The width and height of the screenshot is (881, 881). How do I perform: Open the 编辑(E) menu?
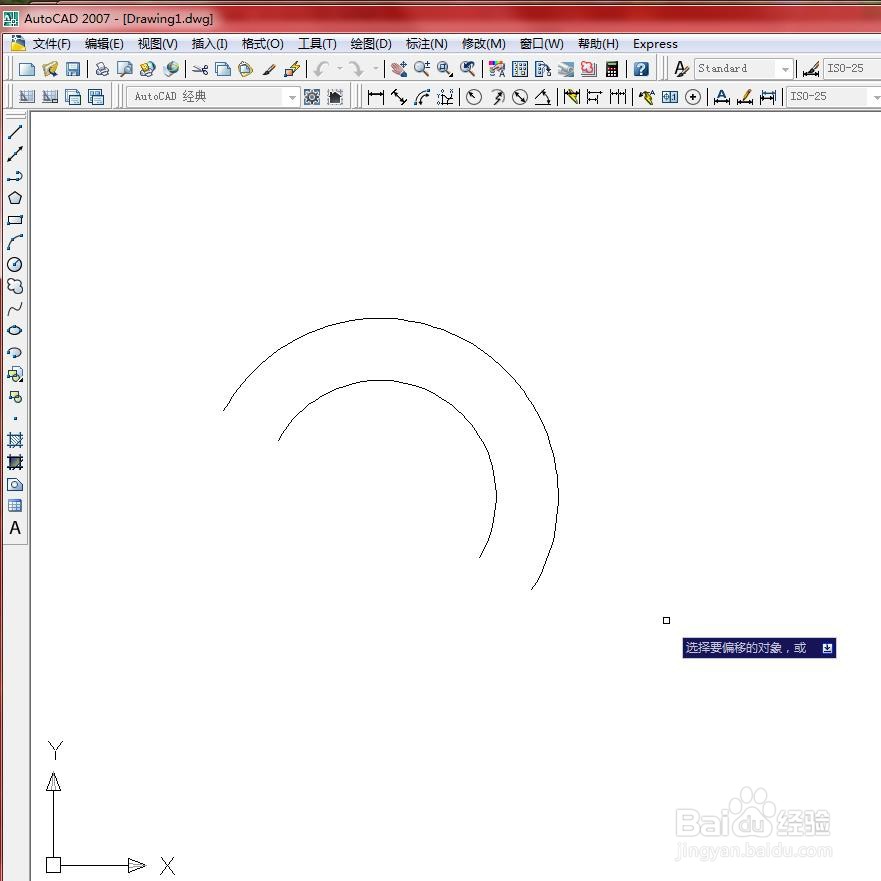(104, 44)
